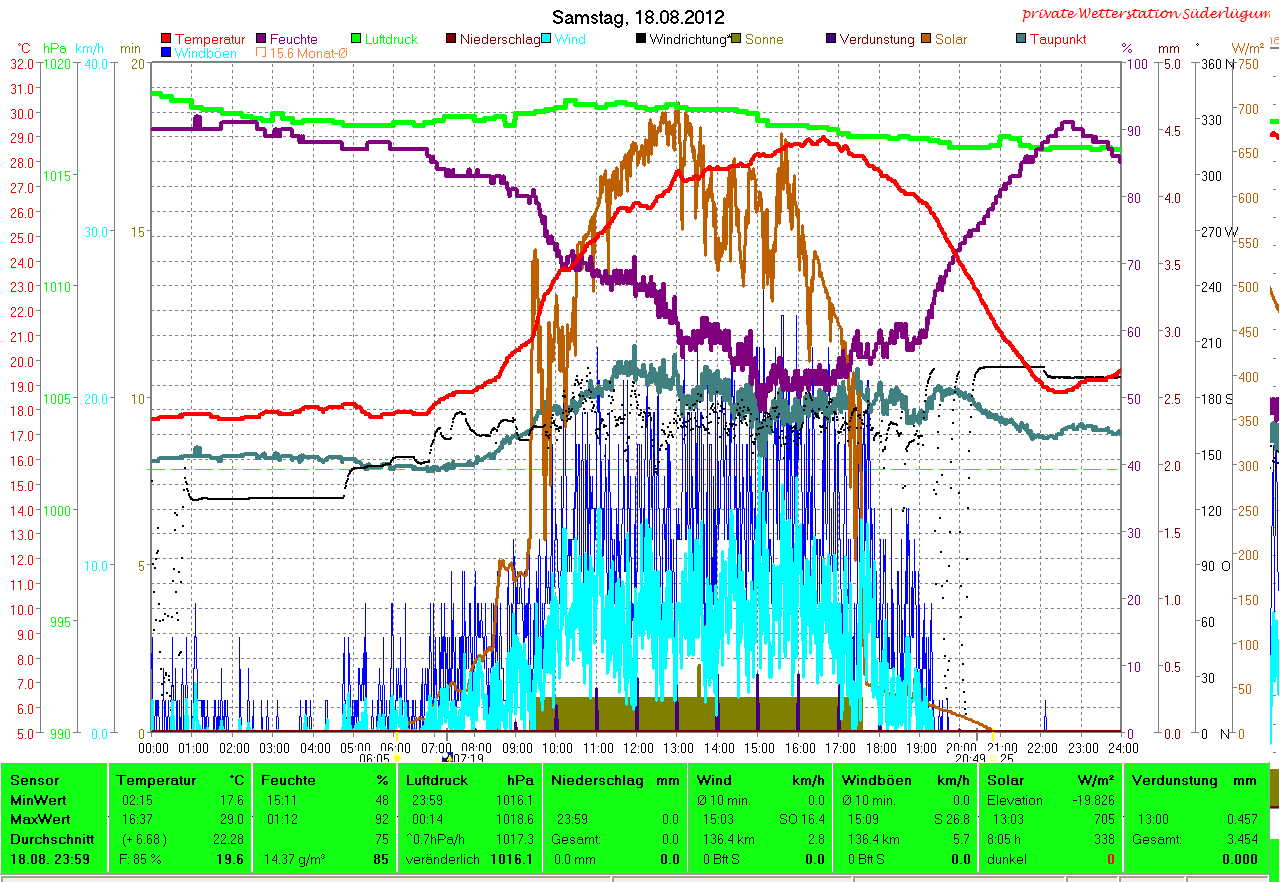1280x882 pixels.
Task: Click the dark red Niederschlag legend square
Action: (451, 40)
